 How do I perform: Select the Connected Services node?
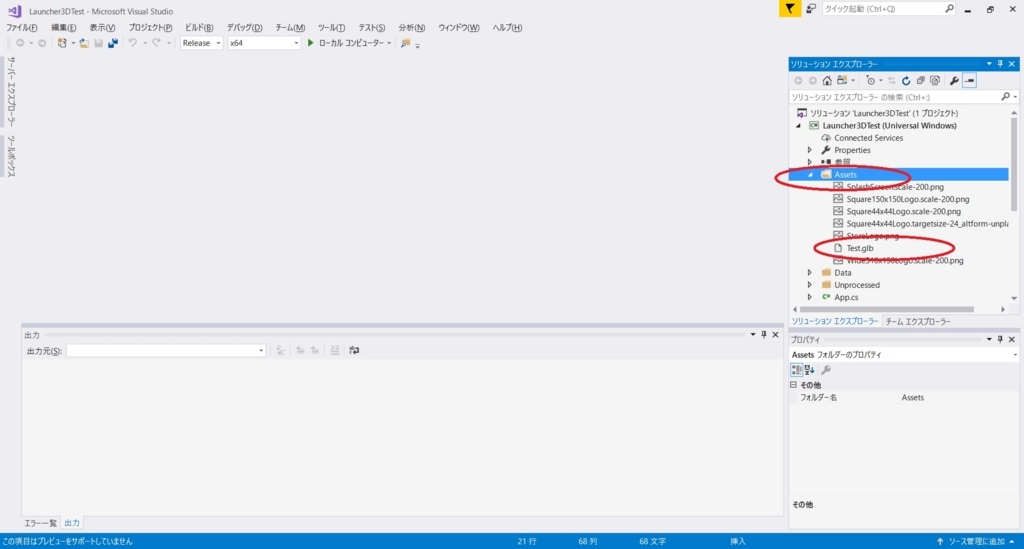click(868, 138)
